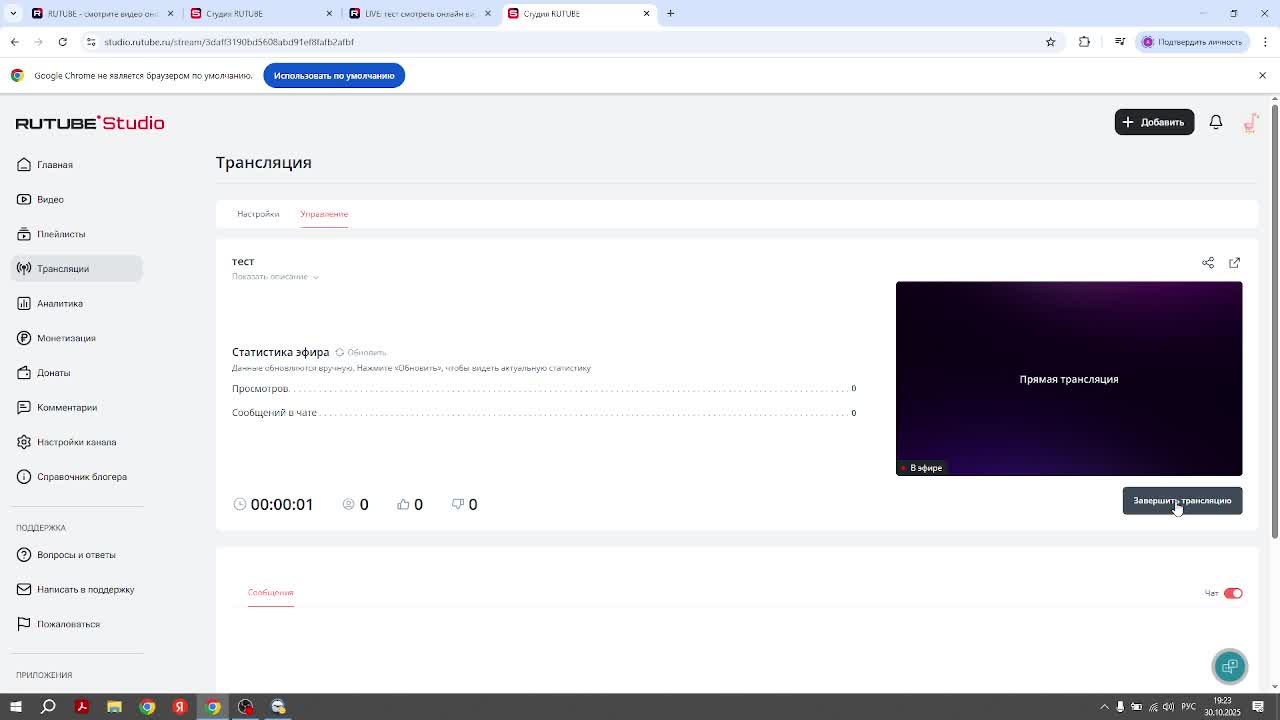Click the floating support chat widget
This screenshot has height=720, width=1280.
[x=1230, y=666]
